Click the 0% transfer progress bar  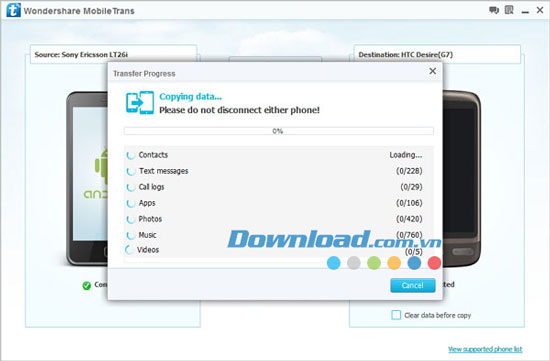tap(279, 131)
